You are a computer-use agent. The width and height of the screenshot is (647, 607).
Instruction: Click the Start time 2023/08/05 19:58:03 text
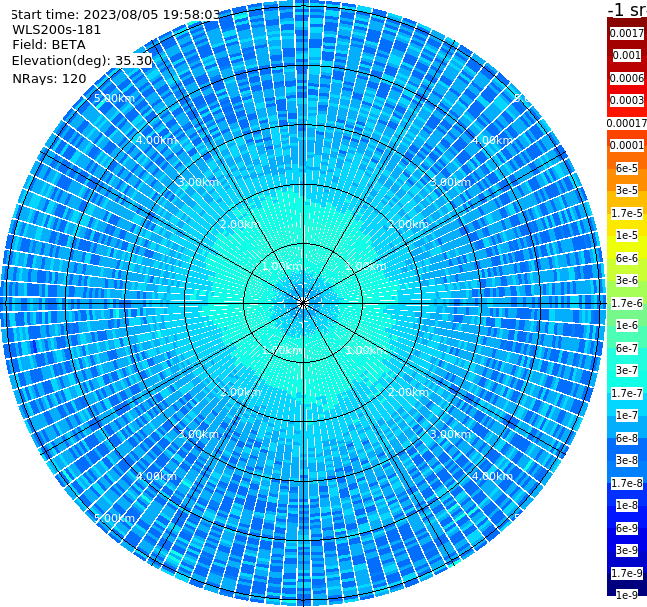coord(116,15)
